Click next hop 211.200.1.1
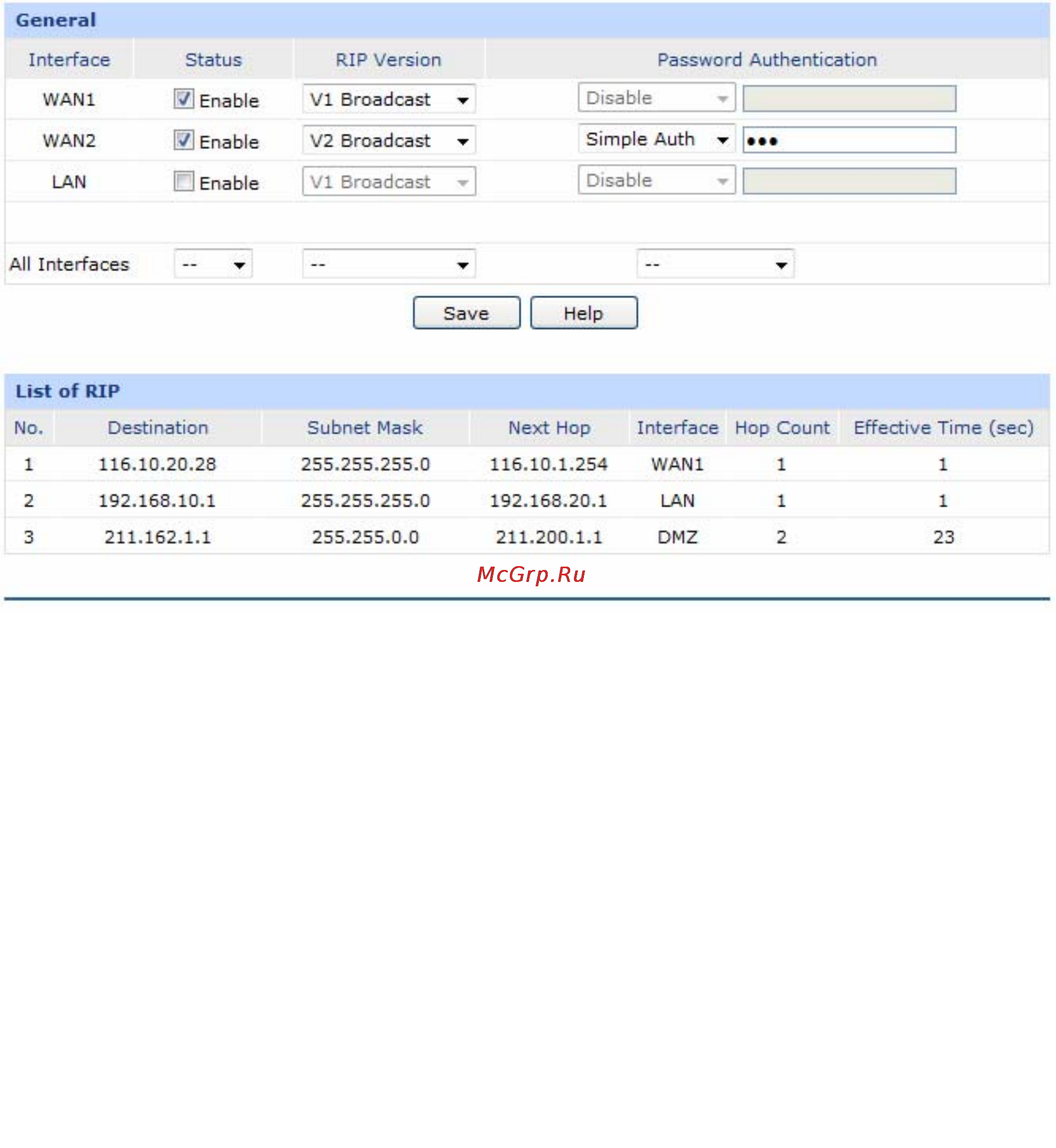 coord(549,538)
